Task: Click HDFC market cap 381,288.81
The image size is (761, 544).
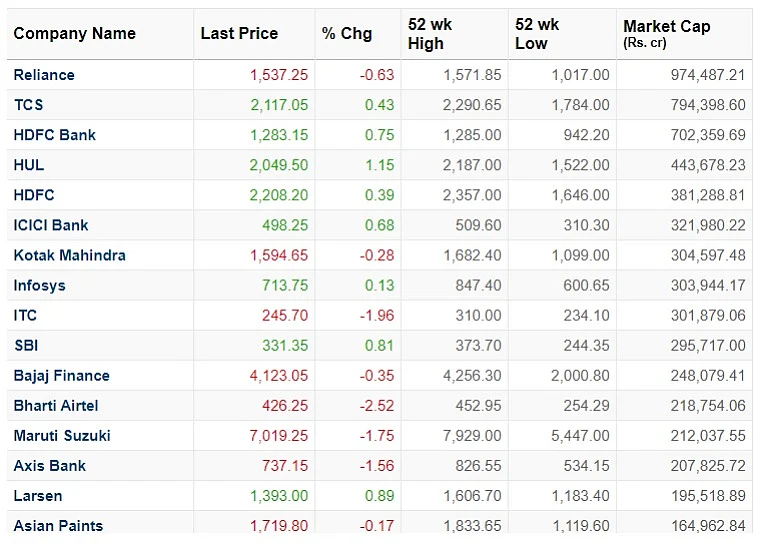Action: click(708, 195)
